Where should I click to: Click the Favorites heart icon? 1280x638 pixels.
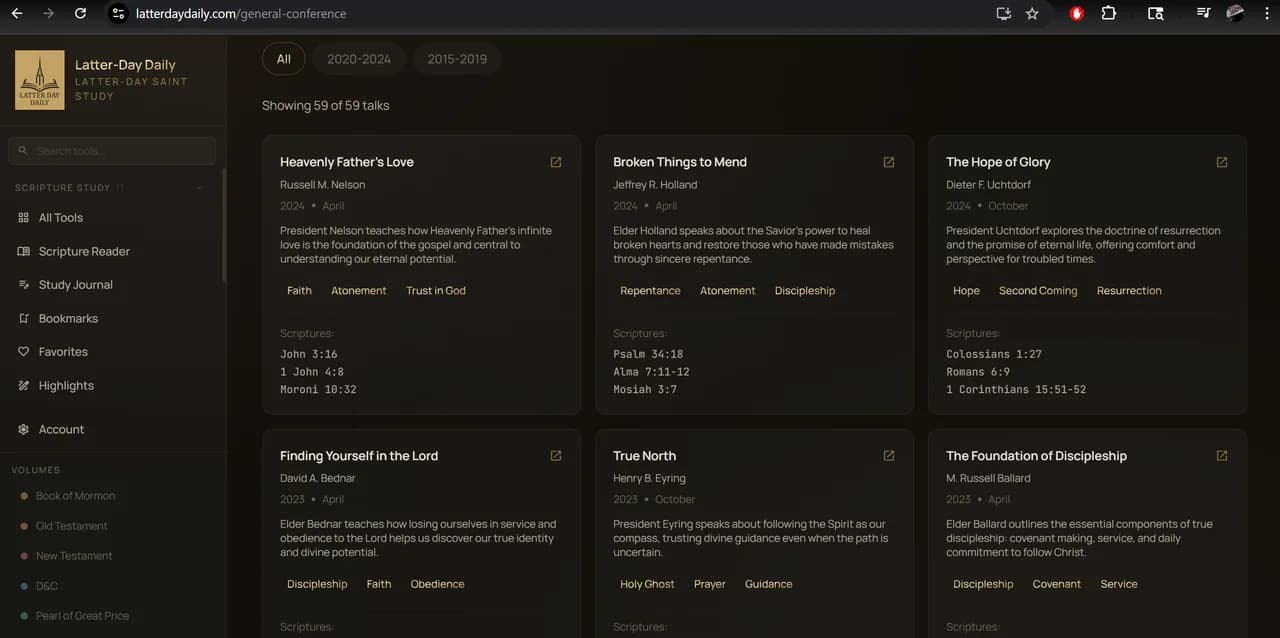point(24,352)
